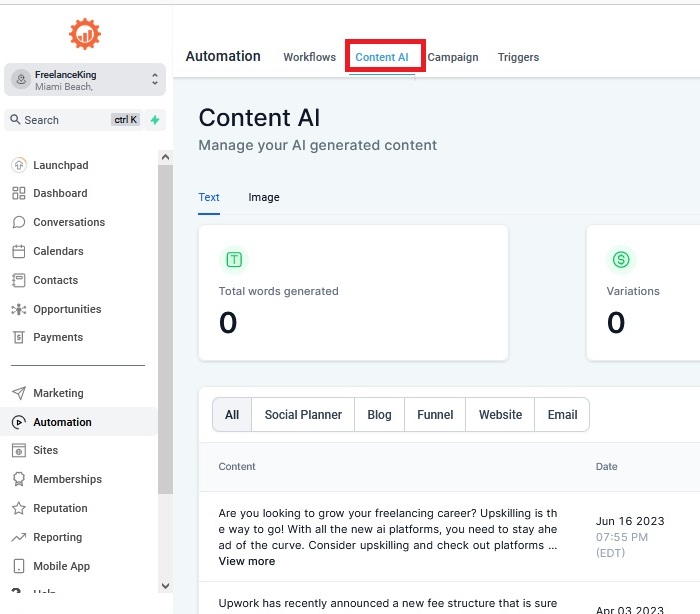Open the Workflows tab
700x614 pixels.
click(309, 57)
